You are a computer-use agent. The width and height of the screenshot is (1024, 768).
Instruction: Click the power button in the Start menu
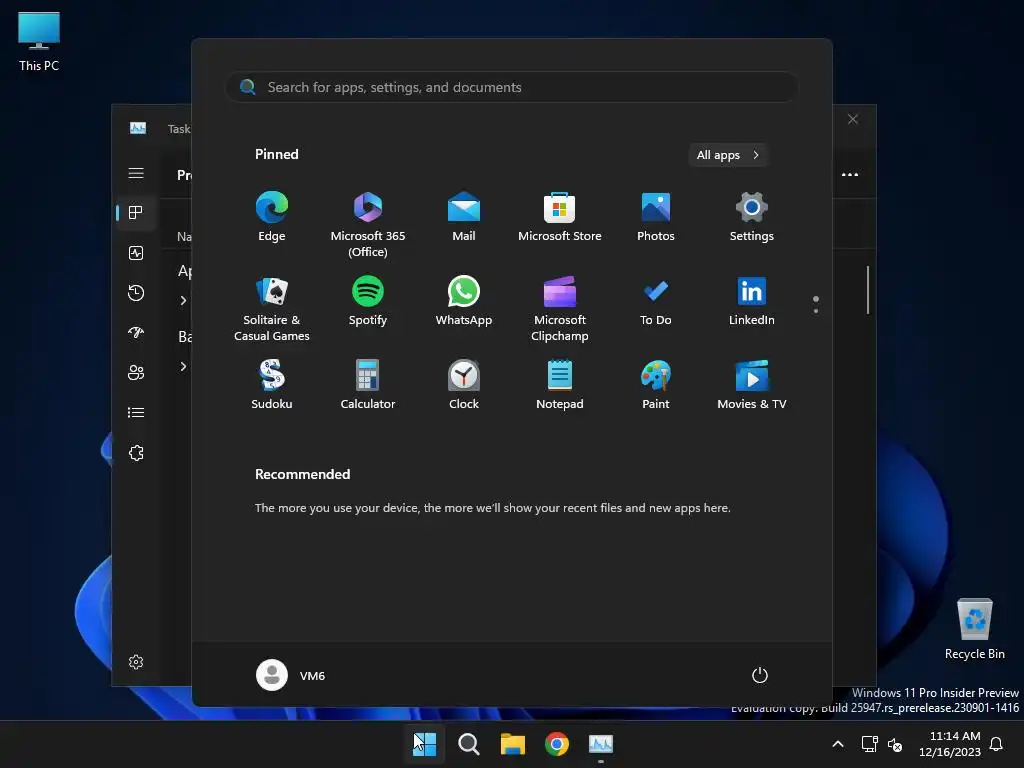pyautogui.click(x=760, y=675)
